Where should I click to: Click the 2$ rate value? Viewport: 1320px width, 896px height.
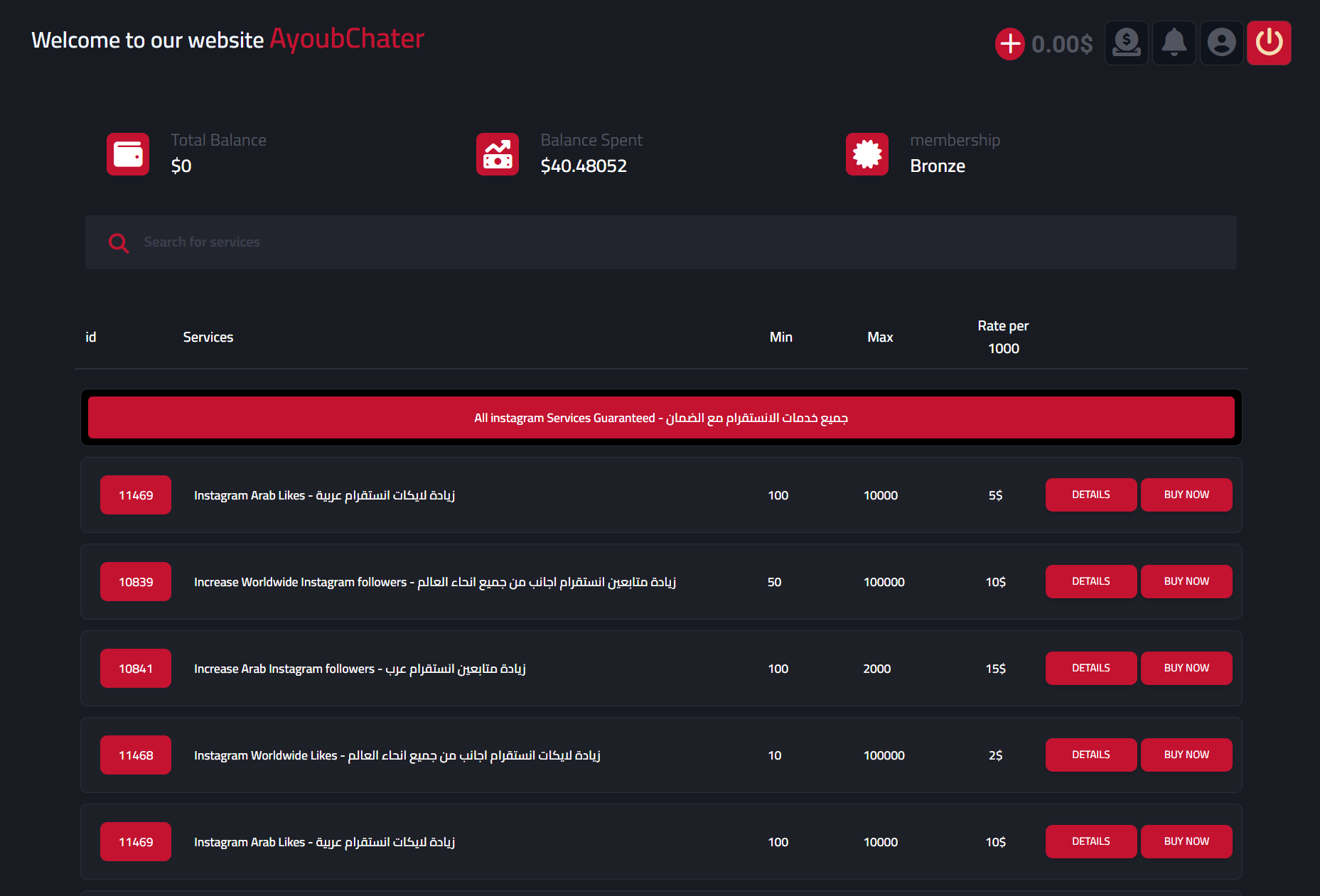[x=995, y=755]
